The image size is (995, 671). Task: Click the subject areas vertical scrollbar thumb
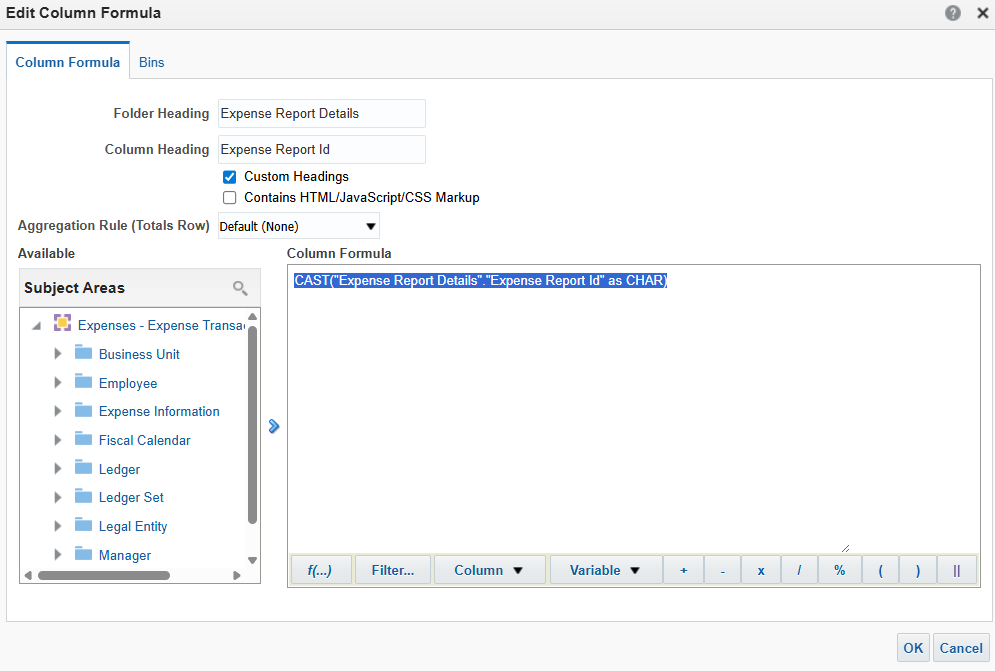click(253, 425)
